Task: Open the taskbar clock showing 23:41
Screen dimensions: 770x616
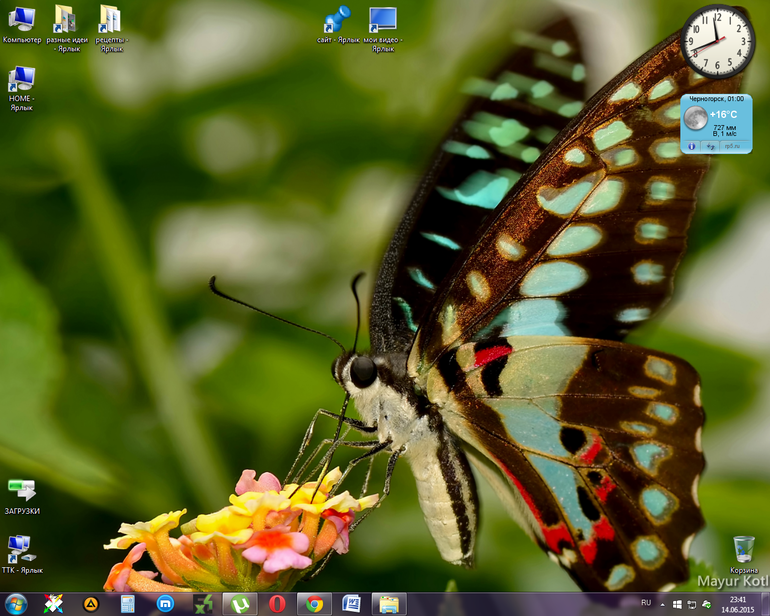Action: pos(738,604)
